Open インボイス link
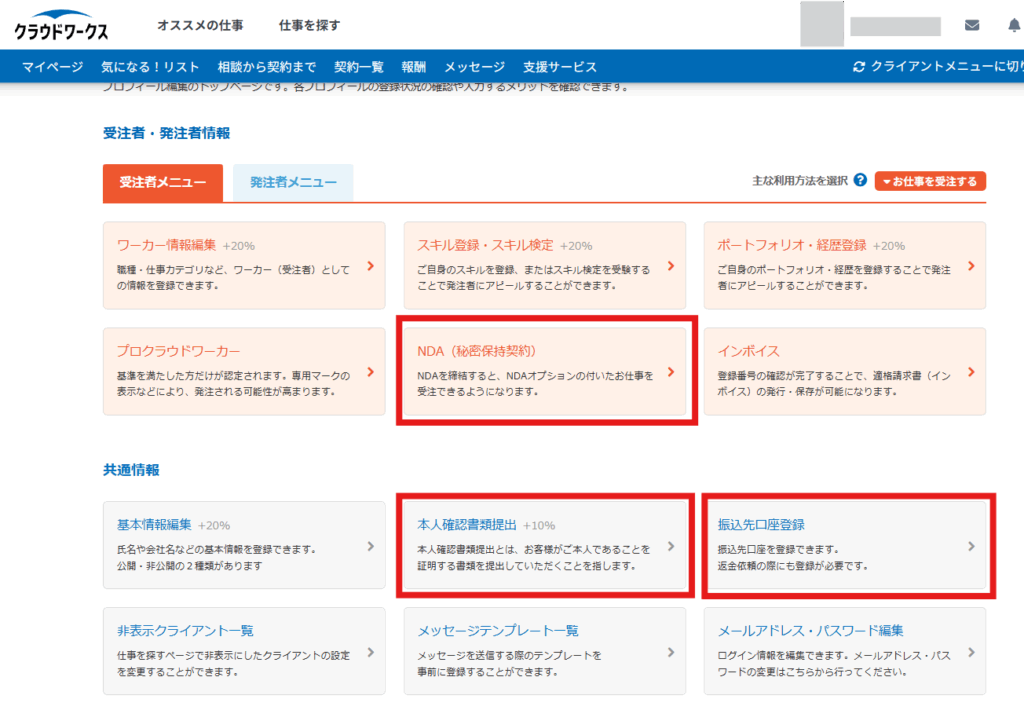The image size is (1024, 710). click(x=748, y=351)
